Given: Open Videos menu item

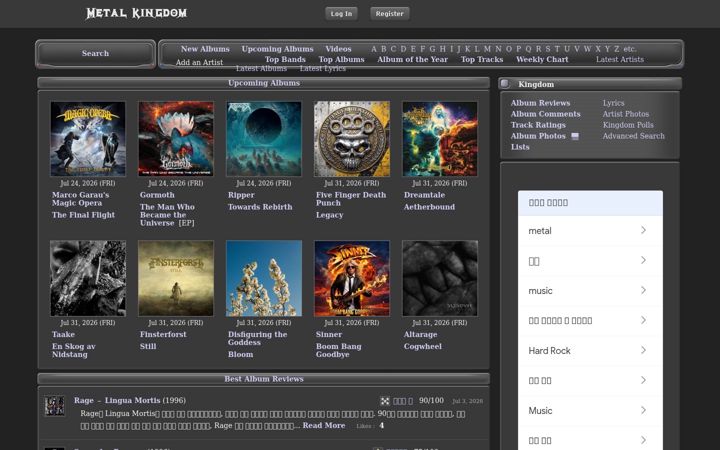Looking at the screenshot, I should [338, 49].
